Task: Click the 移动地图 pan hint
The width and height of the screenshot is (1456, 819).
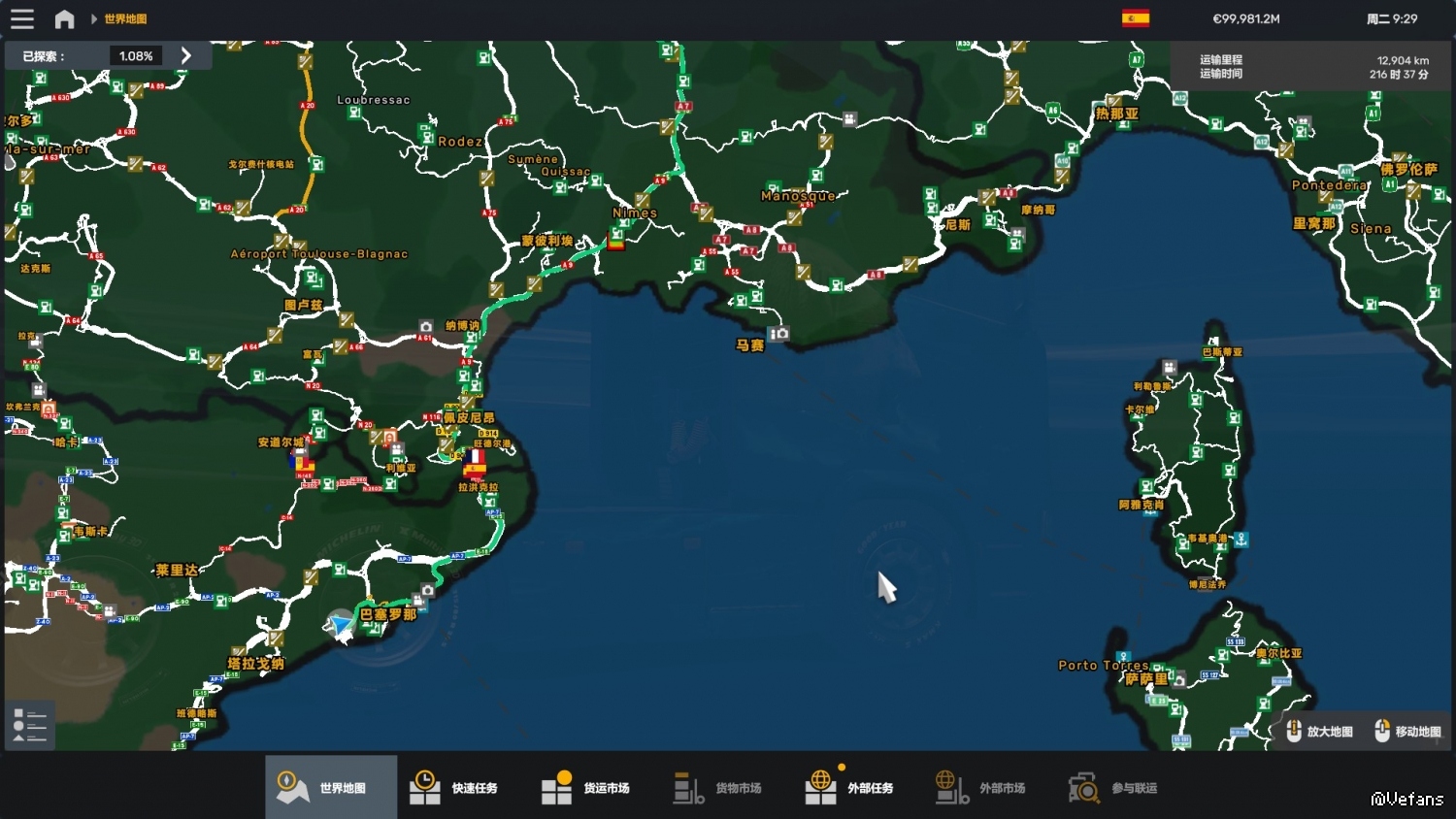Action: pos(1418,732)
